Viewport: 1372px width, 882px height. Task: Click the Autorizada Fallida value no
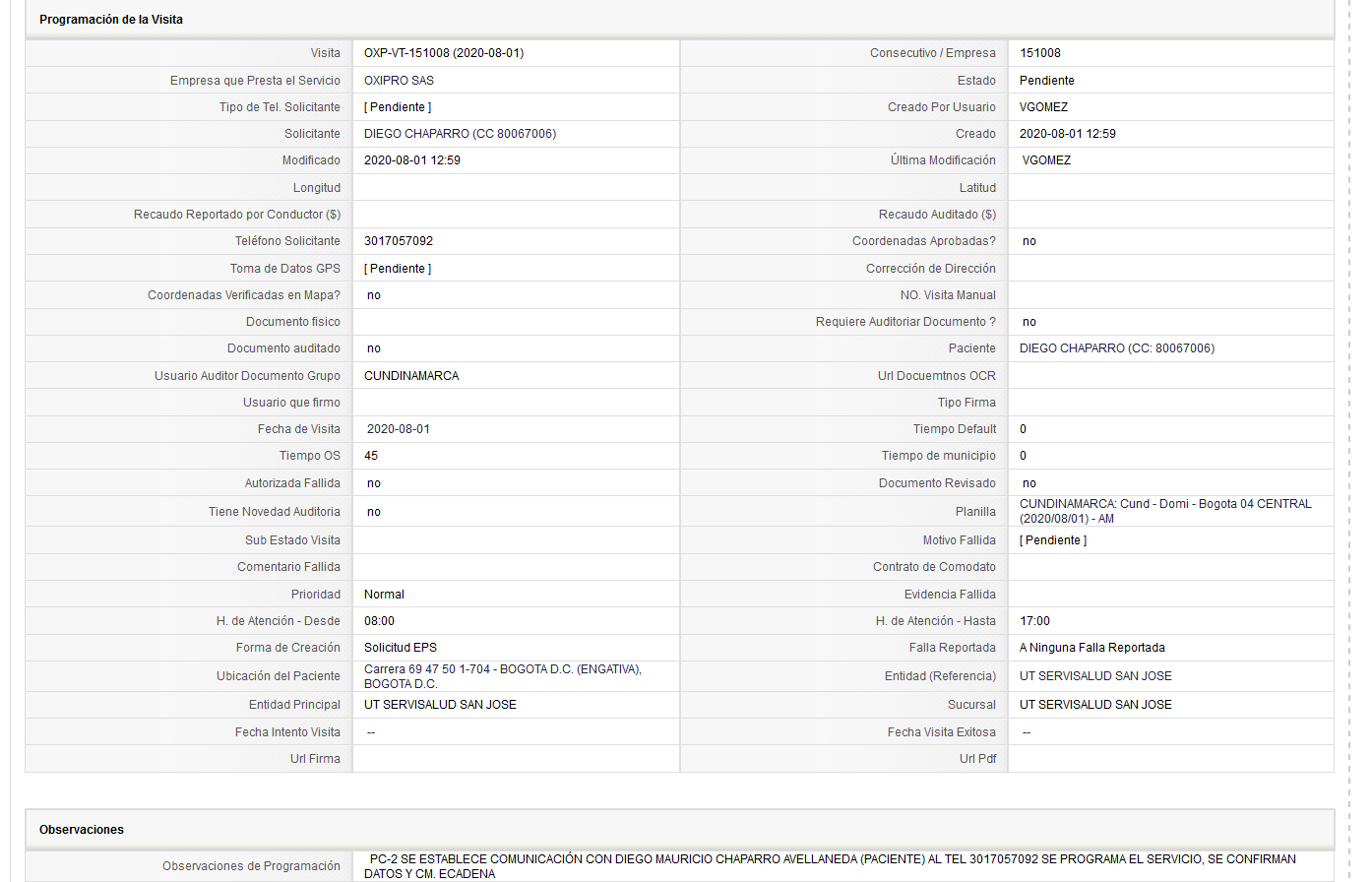coord(374,483)
